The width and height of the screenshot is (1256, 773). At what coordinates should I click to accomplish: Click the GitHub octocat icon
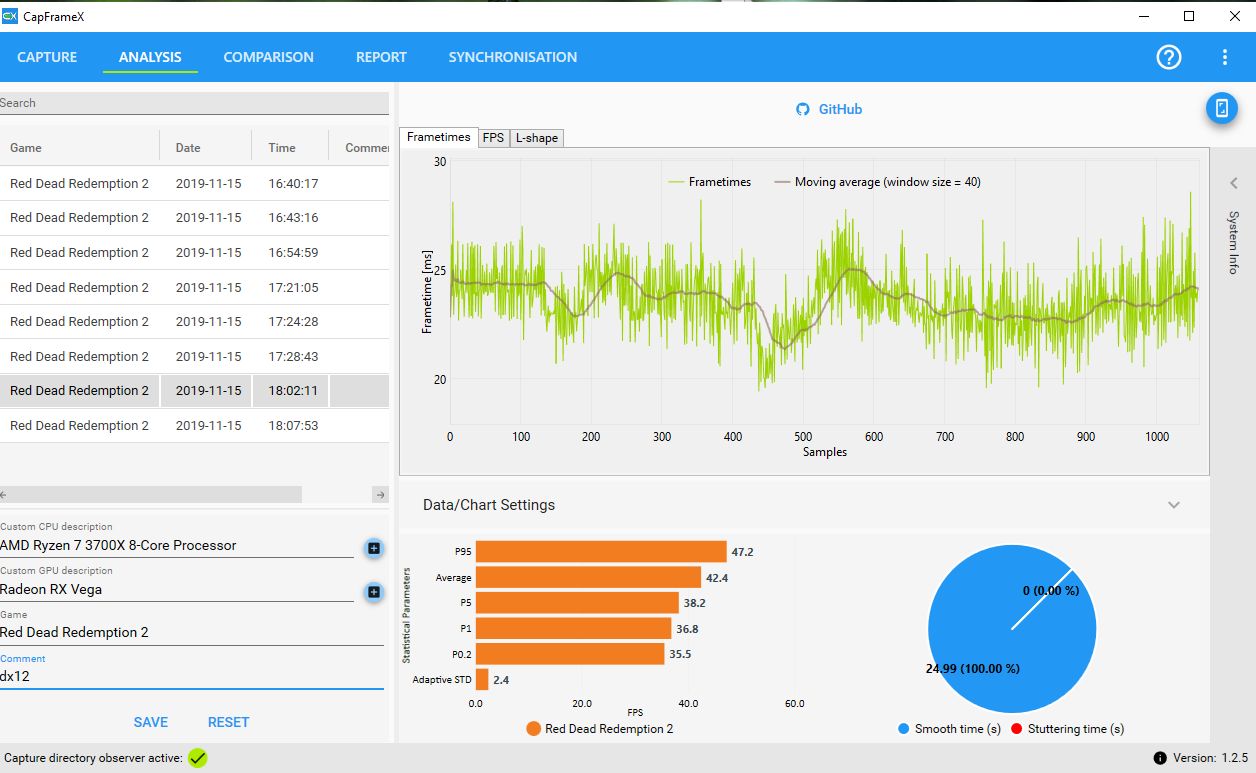(802, 109)
